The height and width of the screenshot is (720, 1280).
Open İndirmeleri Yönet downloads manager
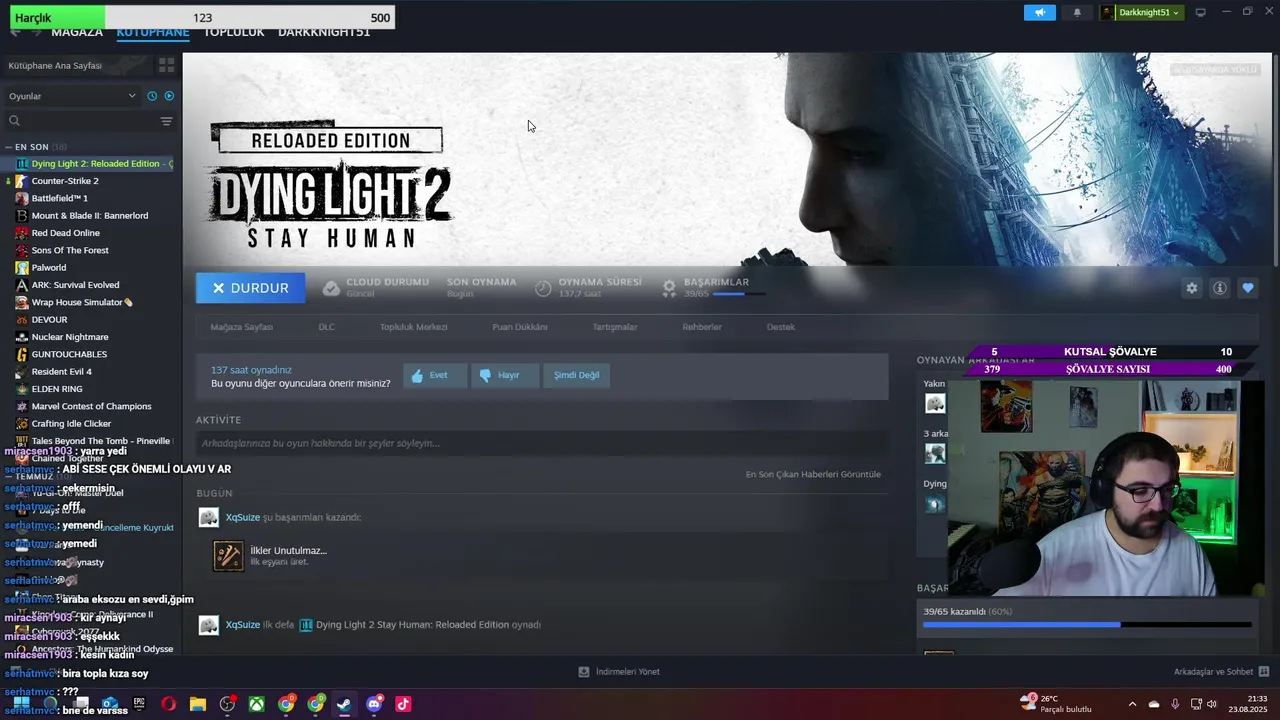coord(619,672)
